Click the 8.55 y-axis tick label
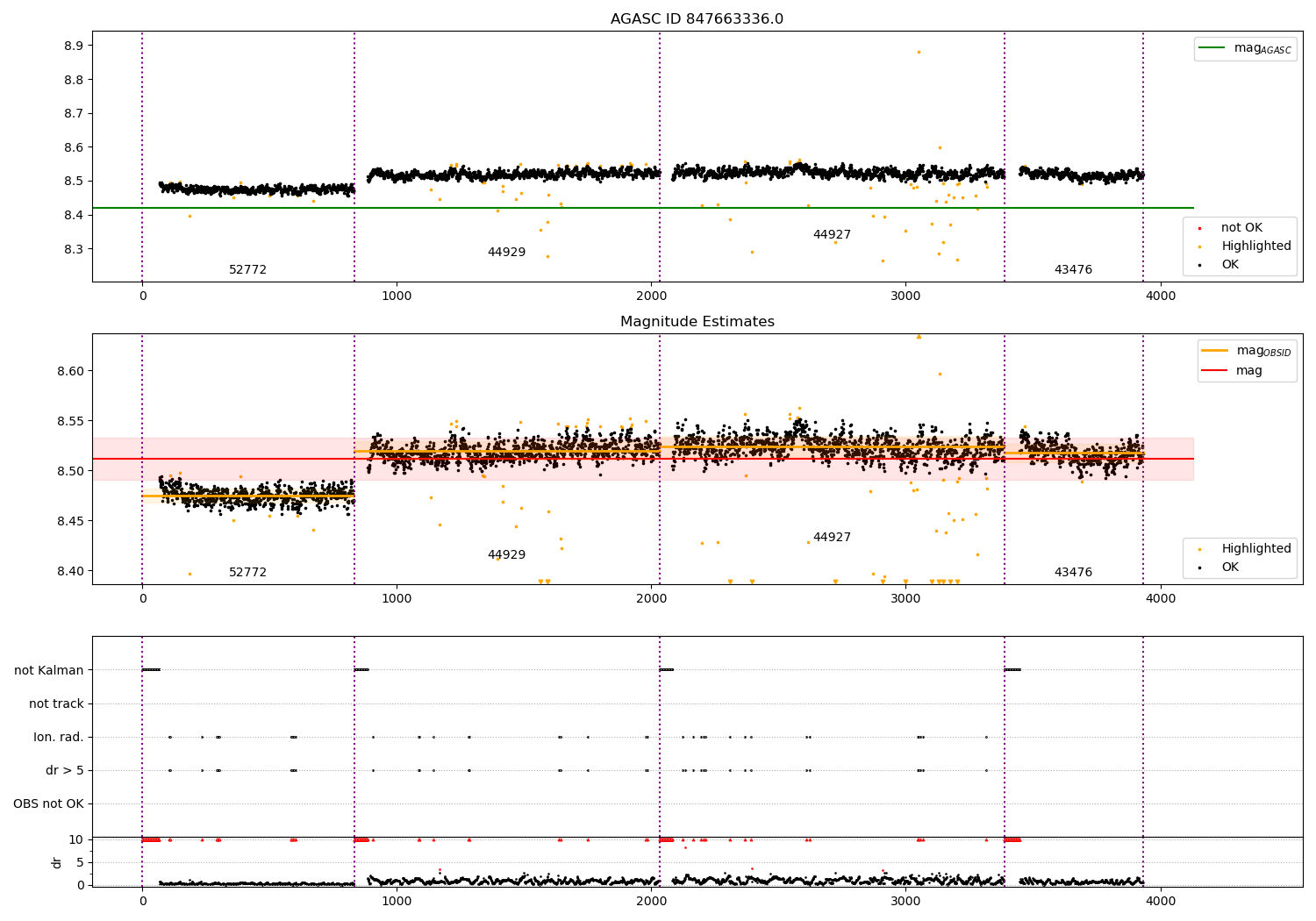1316x921 pixels. click(x=69, y=422)
